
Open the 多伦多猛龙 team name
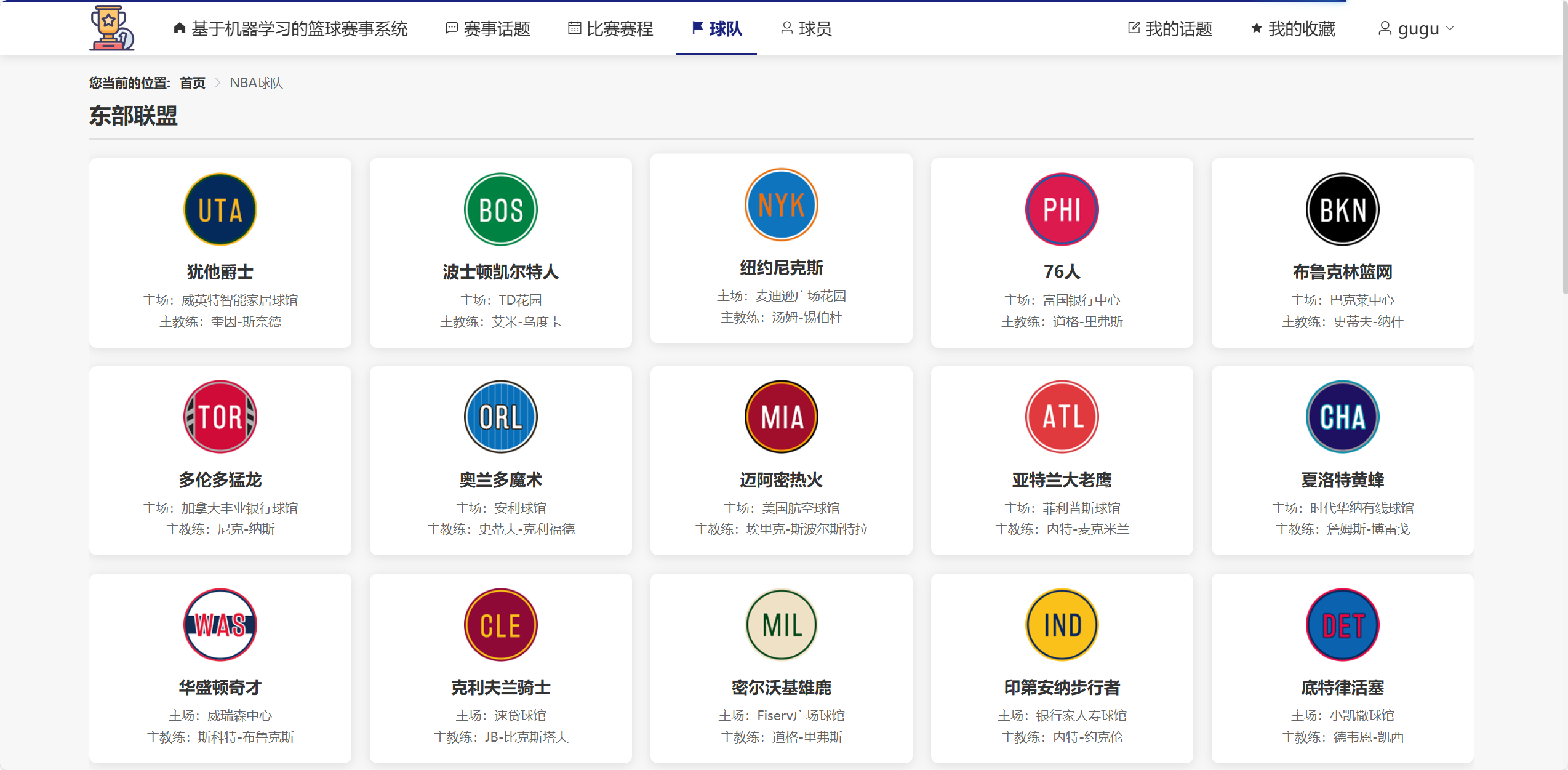point(220,479)
